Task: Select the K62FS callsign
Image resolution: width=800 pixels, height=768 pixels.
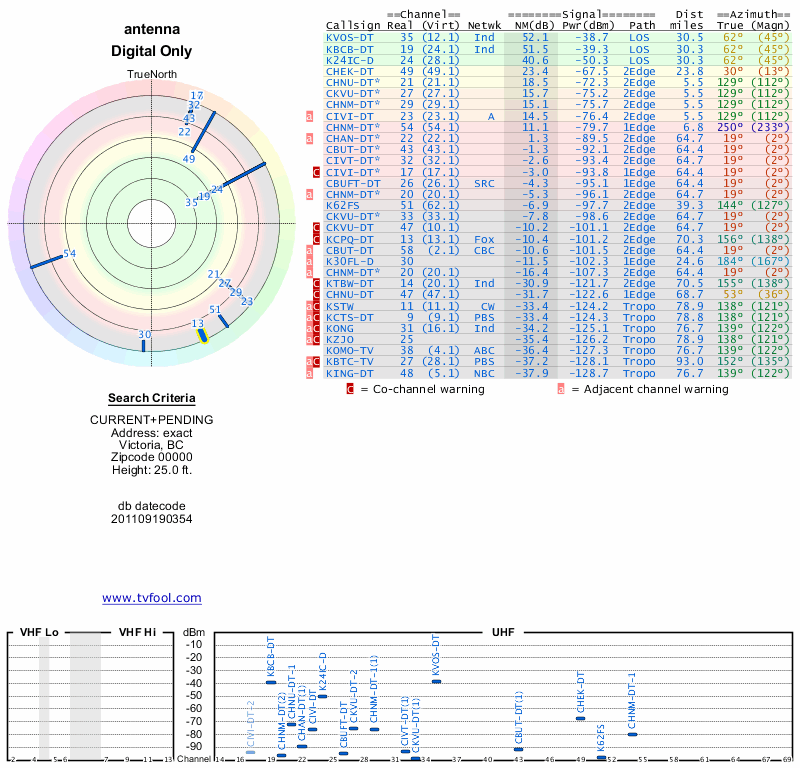Action: [x=342, y=205]
